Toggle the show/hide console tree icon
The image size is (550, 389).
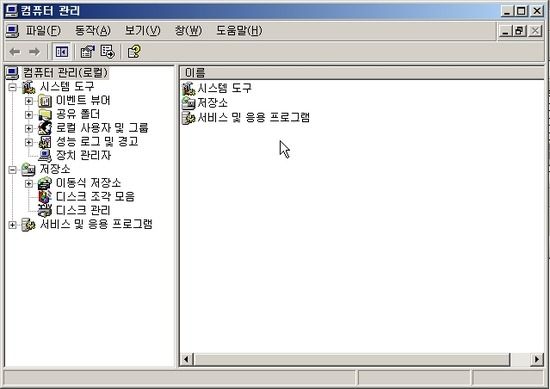click(x=62, y=52)
